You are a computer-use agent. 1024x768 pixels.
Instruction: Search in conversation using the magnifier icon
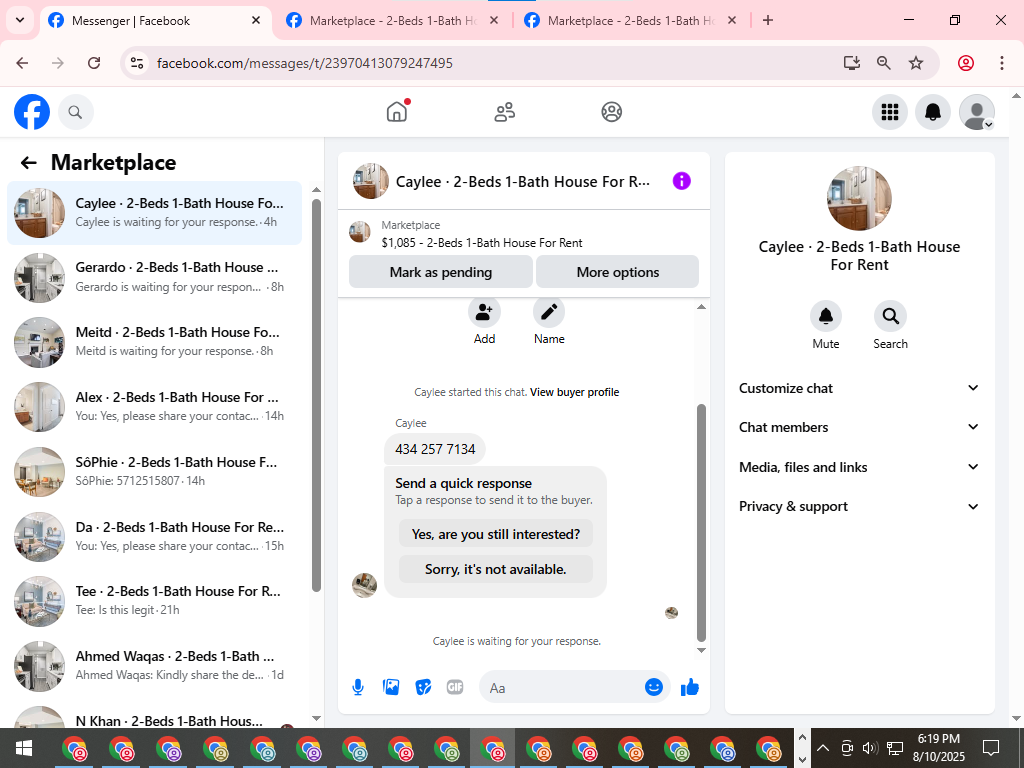890,316
